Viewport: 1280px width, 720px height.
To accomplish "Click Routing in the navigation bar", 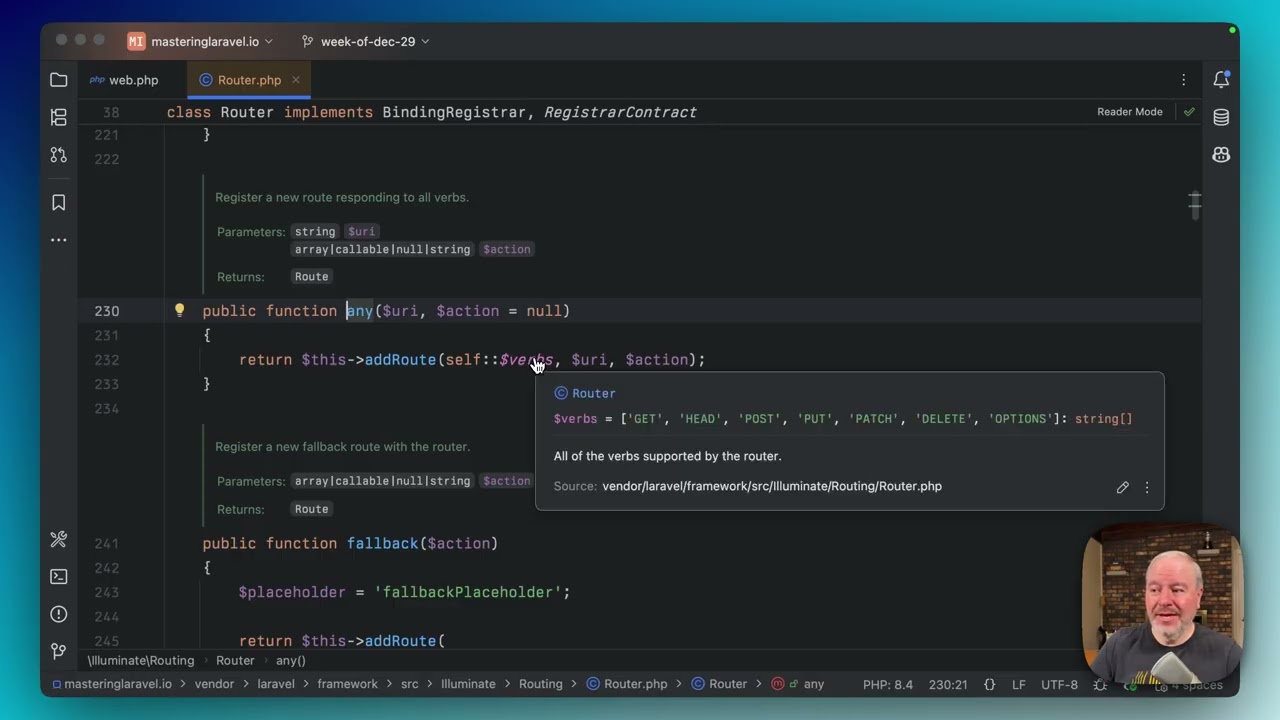I will click(541, 685).
